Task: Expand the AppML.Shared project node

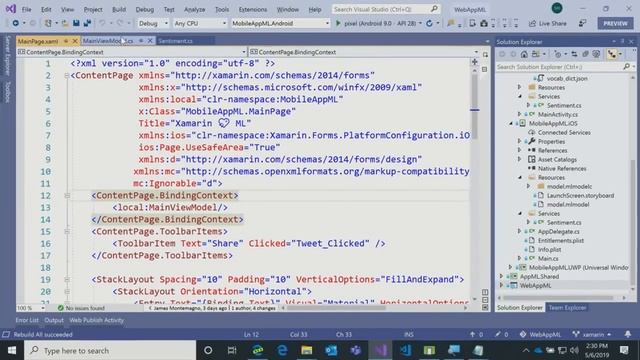Action: (502, 276)
